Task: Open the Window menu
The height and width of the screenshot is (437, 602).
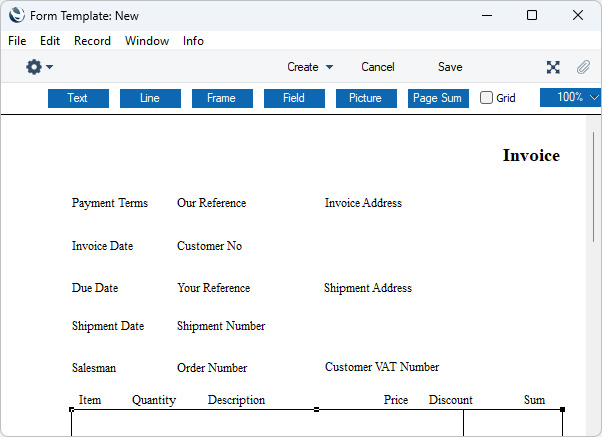Action: (x=147, y=41)
